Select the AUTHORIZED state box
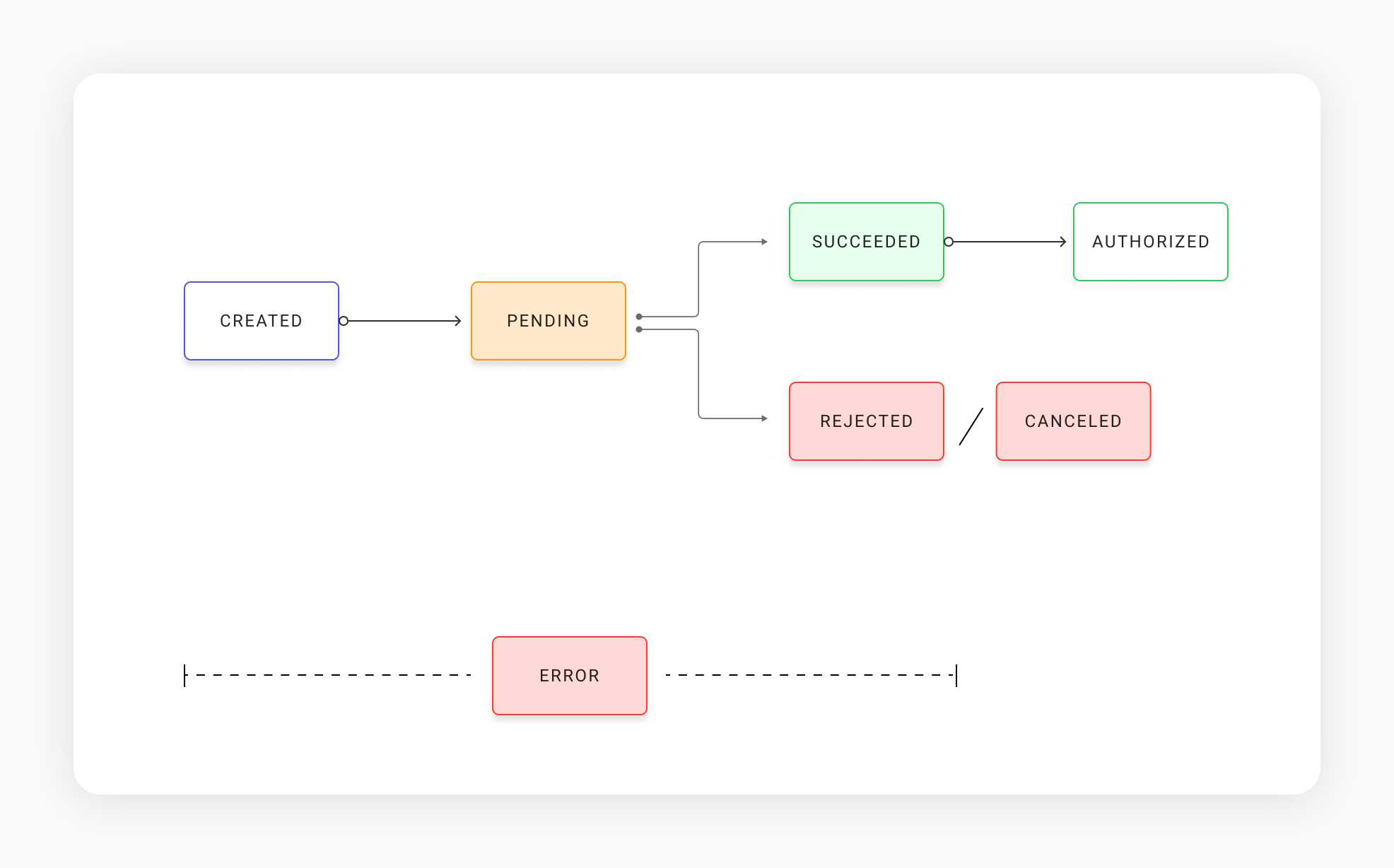The image size is (1394, 868). 1151,242
